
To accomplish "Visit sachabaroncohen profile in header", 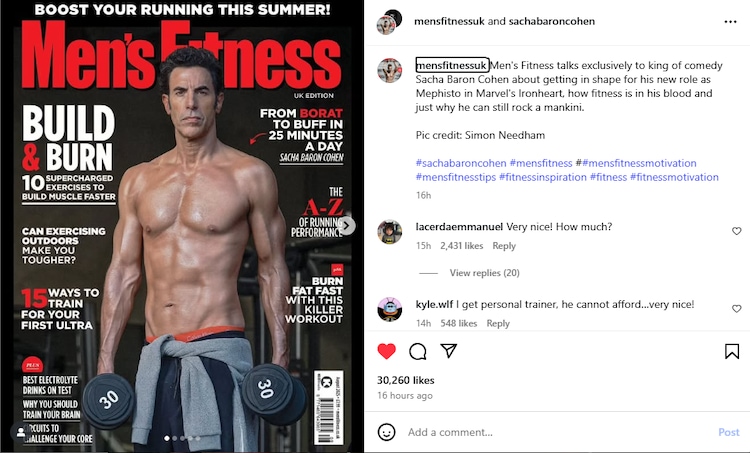I will tap(551, 22).
